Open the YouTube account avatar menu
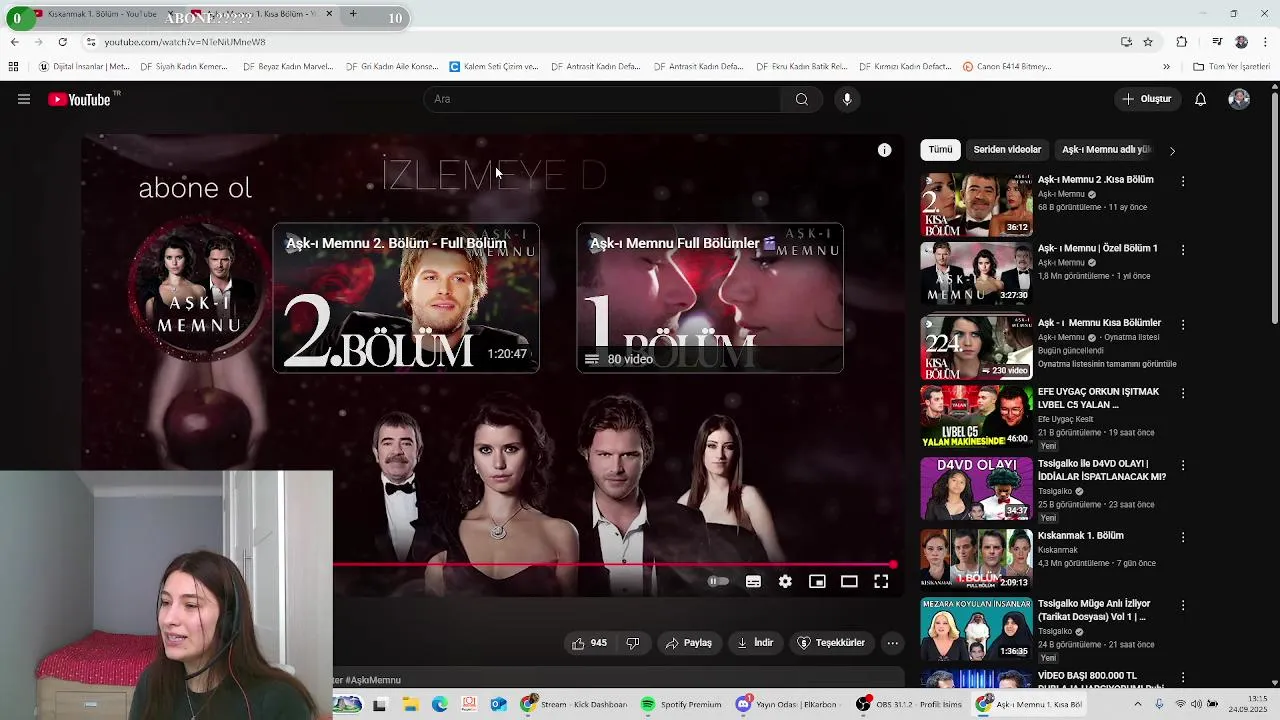The width and height of the screenshot is (1280, 720). 1239,99
